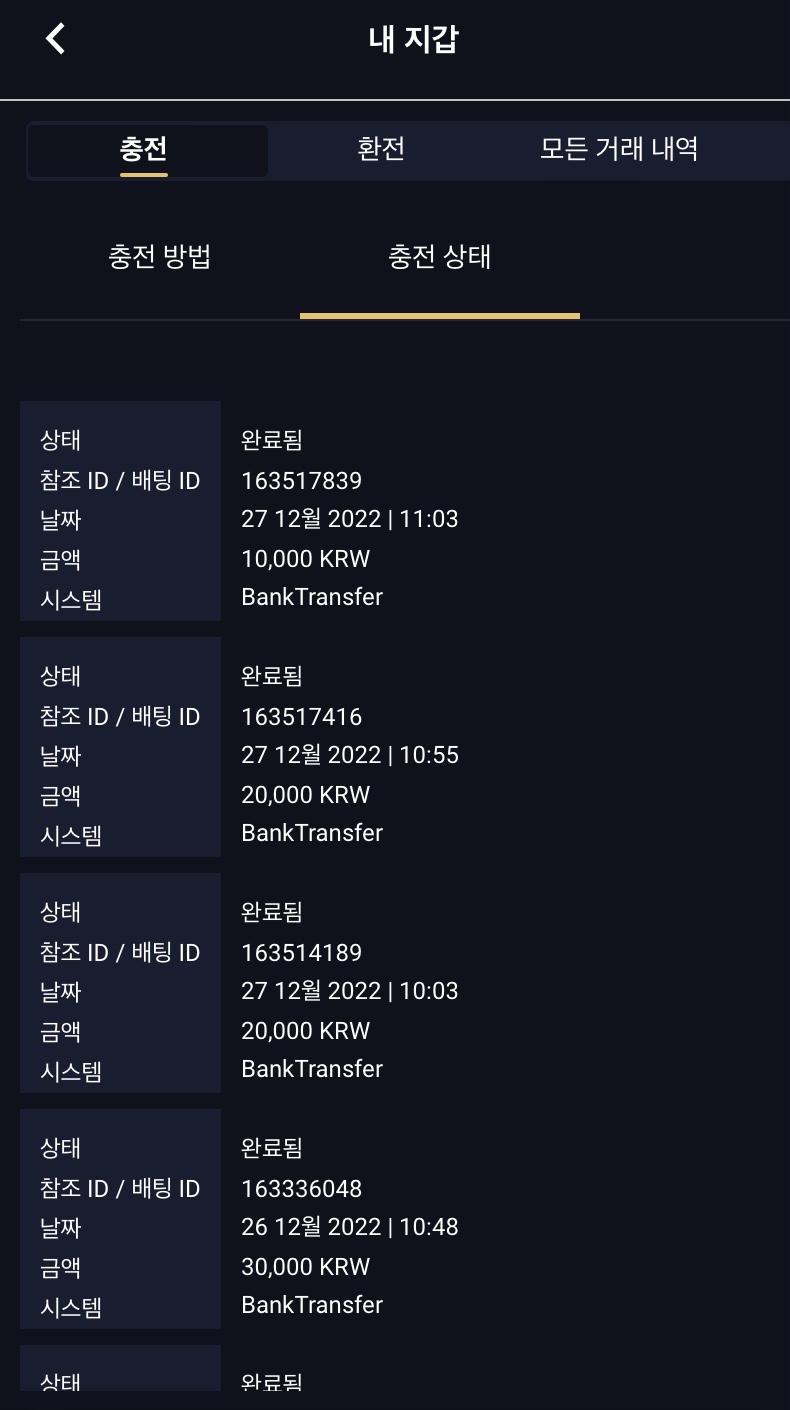Switch to 충전 방법 sub-tab
Screen dimensions: 790x1410
[160, 258]
